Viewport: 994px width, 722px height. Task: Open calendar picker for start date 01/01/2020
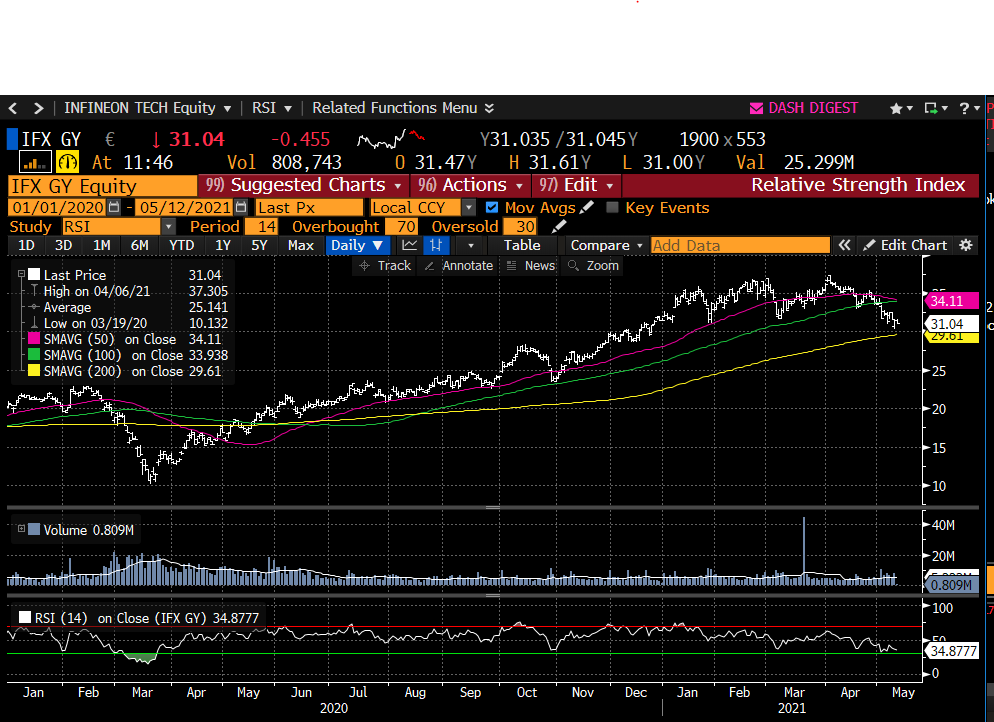(113, 207)
